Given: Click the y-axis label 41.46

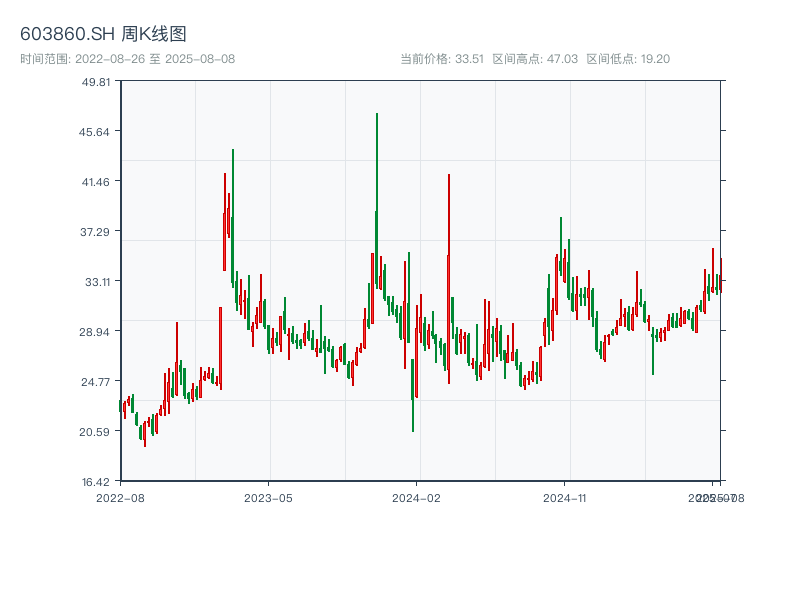Looking at the screenshot, I should pos(96,182).
